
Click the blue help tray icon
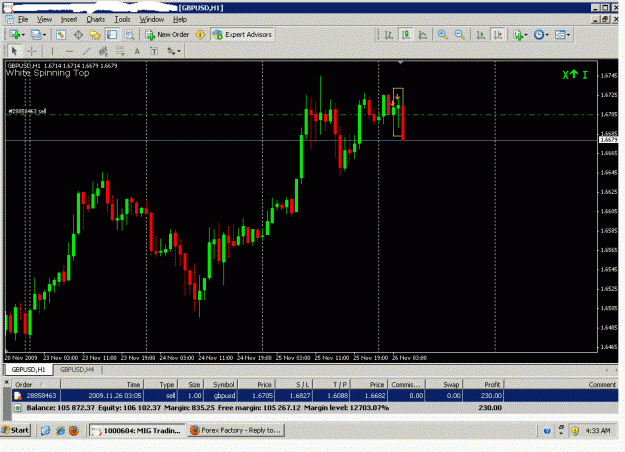tap(547, 430)
